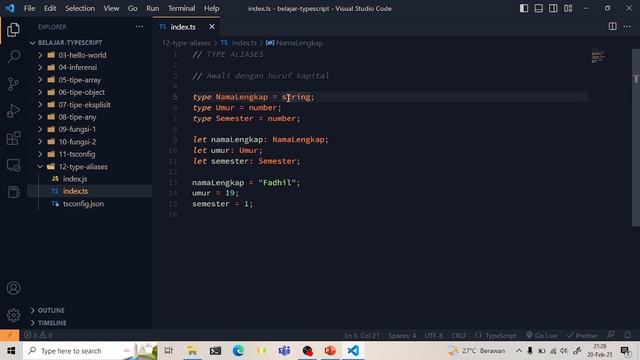Click the editor minimap
The image size is (640, 360).
coord(598,57)
